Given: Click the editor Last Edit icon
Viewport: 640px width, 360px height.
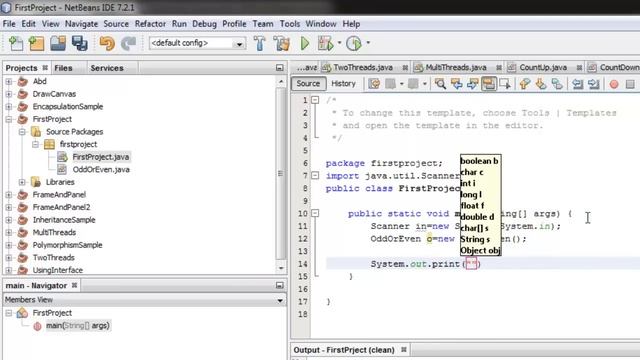Looking at the screenshot, I should 374,84.
